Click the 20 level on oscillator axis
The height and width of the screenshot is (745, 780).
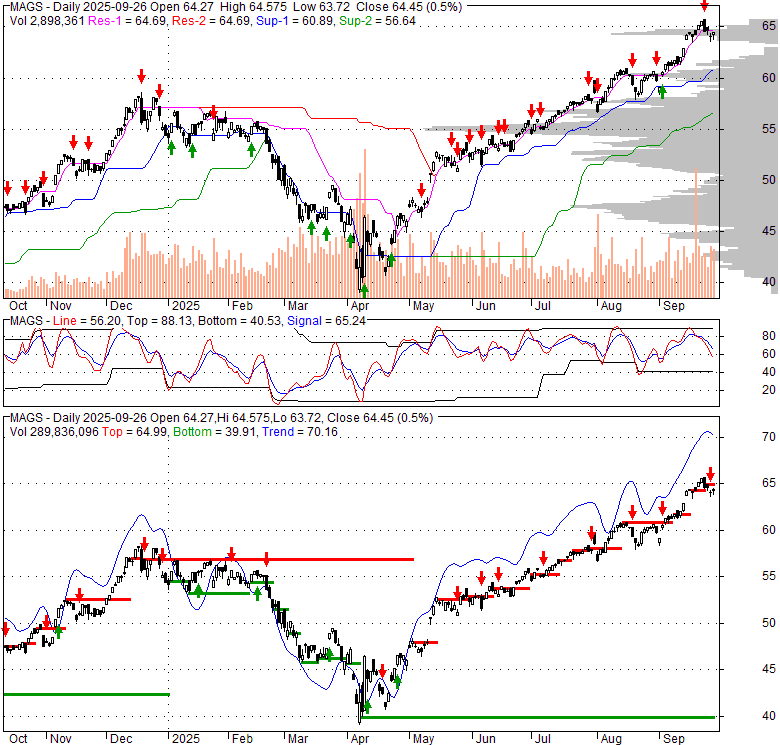click(769, 390)
